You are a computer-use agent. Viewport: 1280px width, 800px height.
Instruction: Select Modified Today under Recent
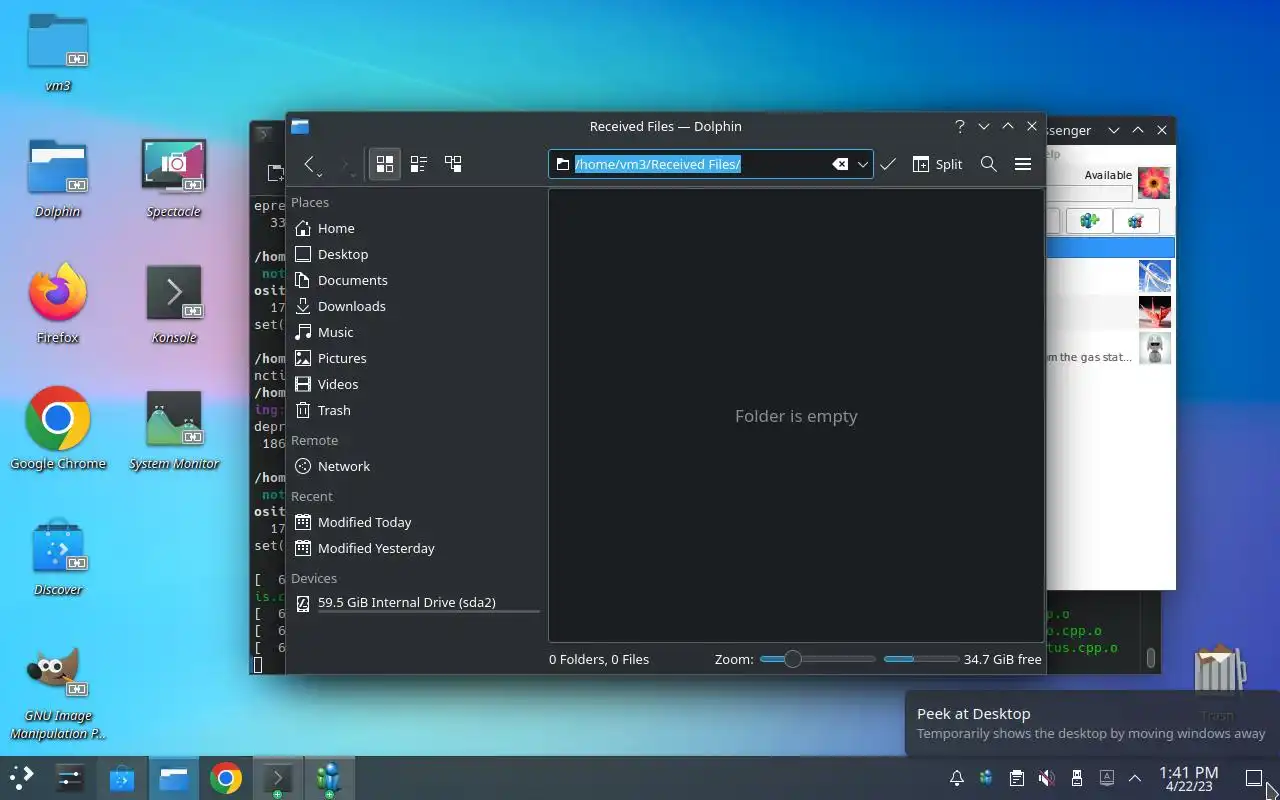[x=416, y=522]
